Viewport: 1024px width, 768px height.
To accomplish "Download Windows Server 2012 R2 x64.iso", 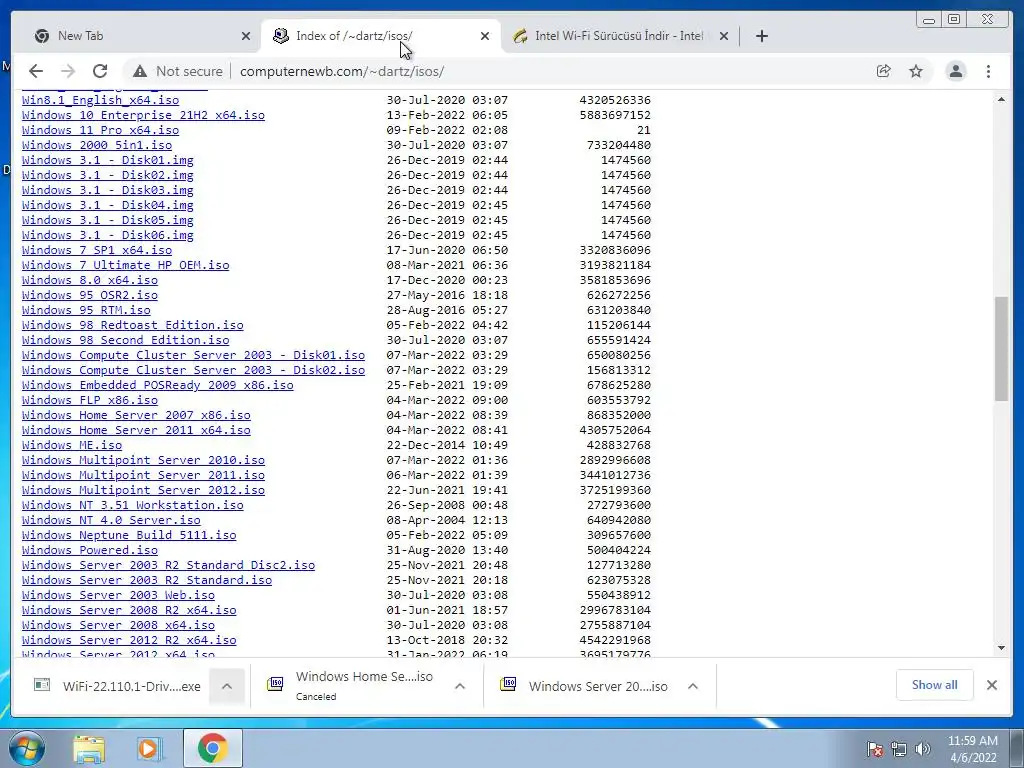I will [129, 641].
